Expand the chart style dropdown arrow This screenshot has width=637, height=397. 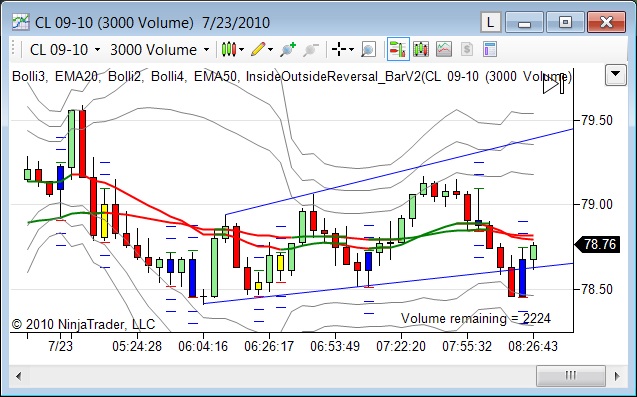(241, 50)
